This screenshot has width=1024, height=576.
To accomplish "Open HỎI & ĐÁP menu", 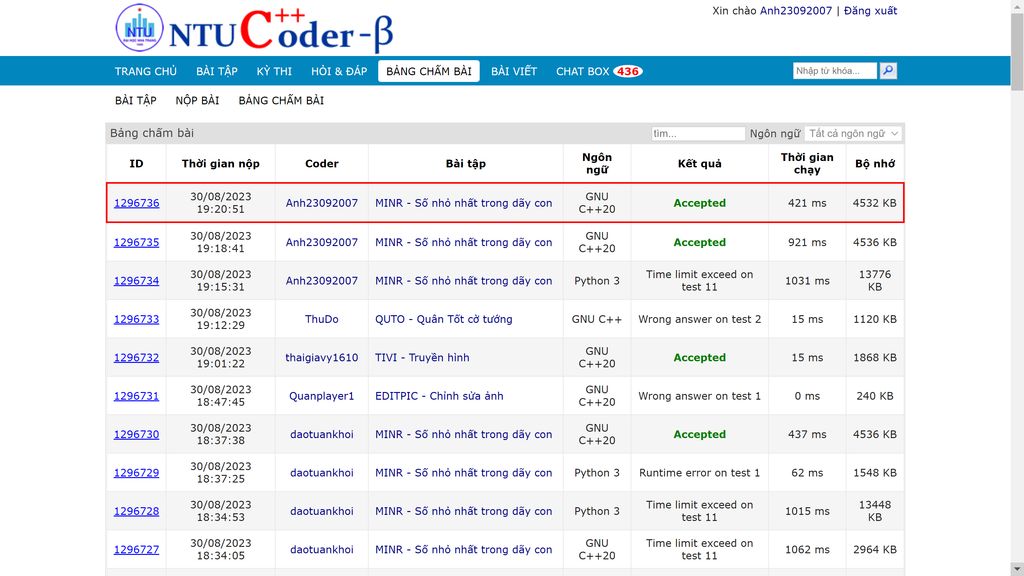I will coord(339,71).
